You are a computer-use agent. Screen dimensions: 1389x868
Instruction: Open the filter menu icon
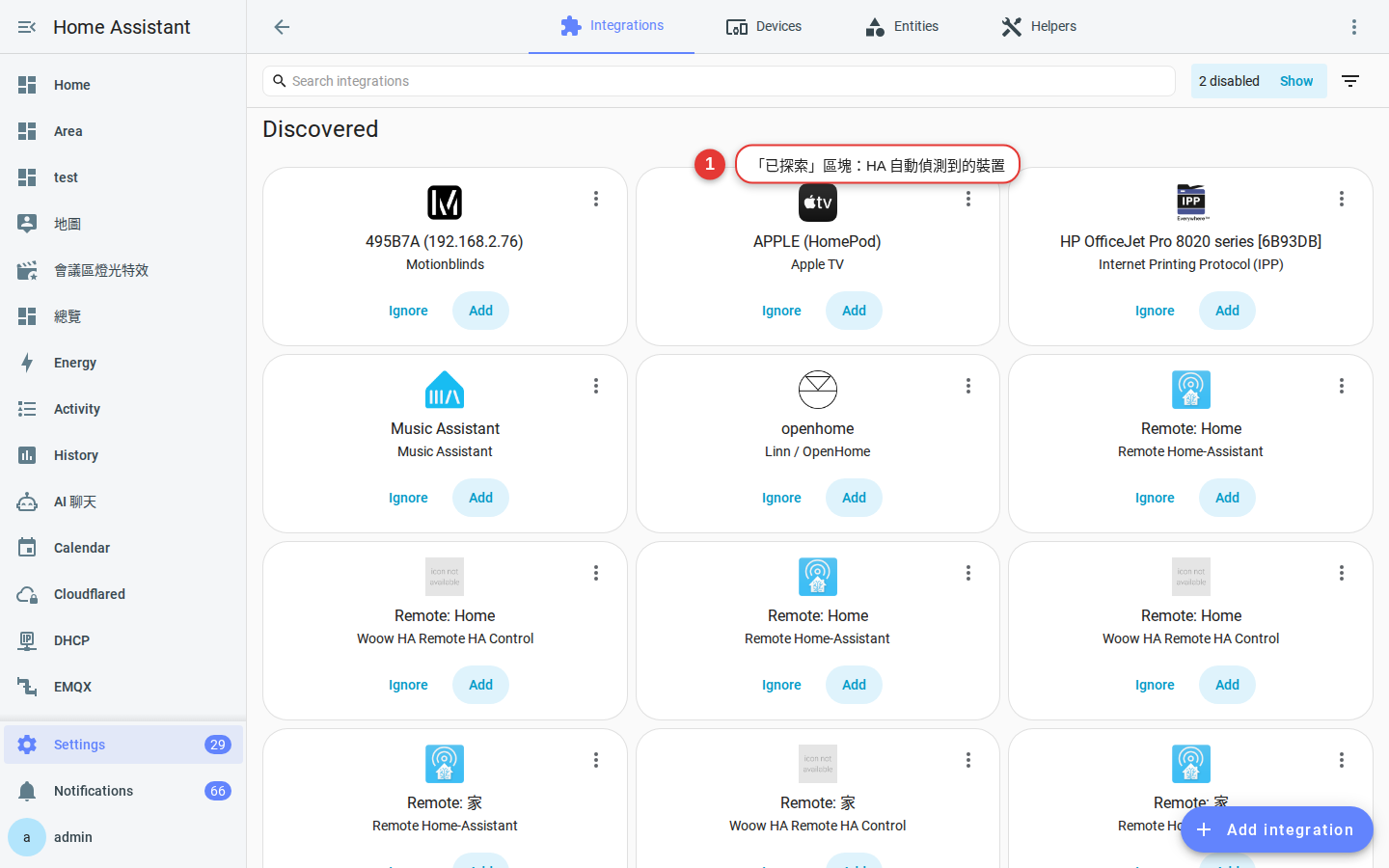tap(1350, 81)
